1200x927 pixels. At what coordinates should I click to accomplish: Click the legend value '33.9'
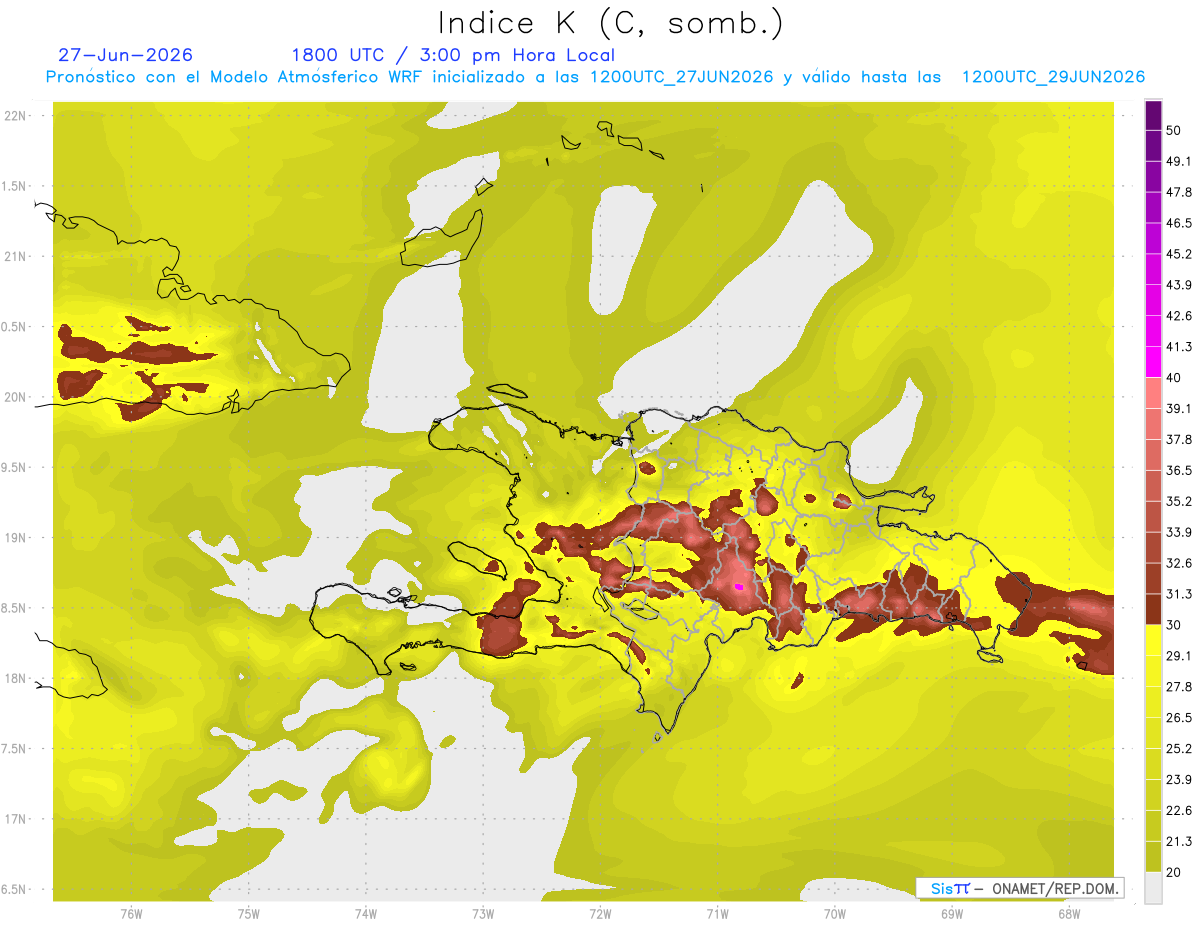coord(1179,532)
